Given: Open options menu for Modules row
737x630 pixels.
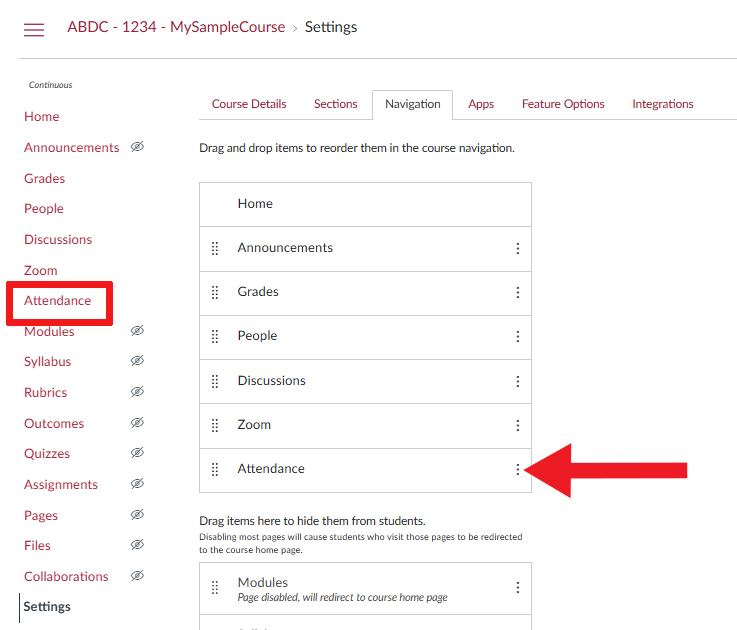Looking at the screenshot, I should tap(517, 587).
